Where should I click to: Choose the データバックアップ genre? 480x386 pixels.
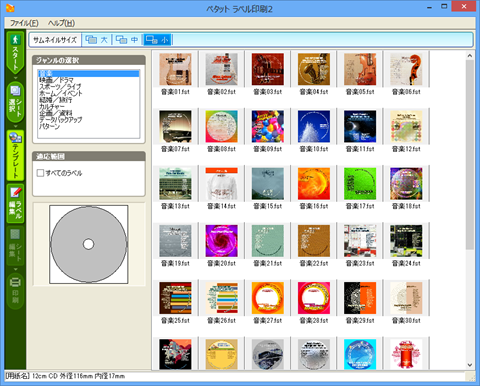[60, 120]
